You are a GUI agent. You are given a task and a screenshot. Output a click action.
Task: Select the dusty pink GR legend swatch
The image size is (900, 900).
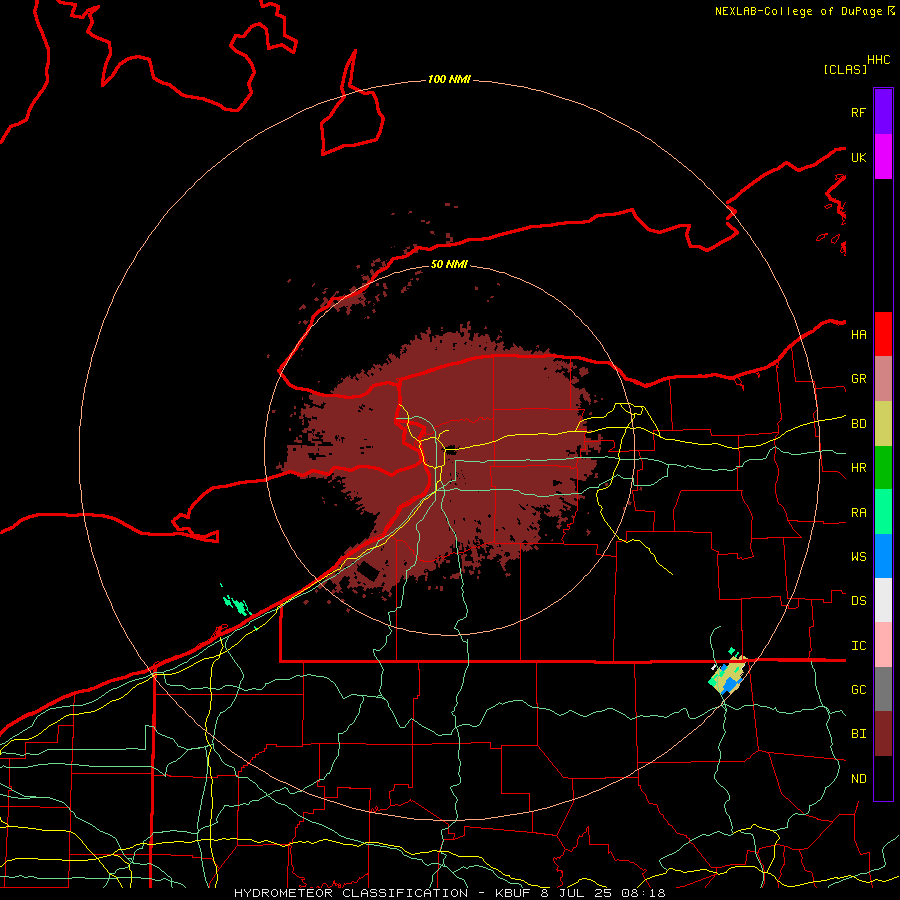[x=883, y=379]
